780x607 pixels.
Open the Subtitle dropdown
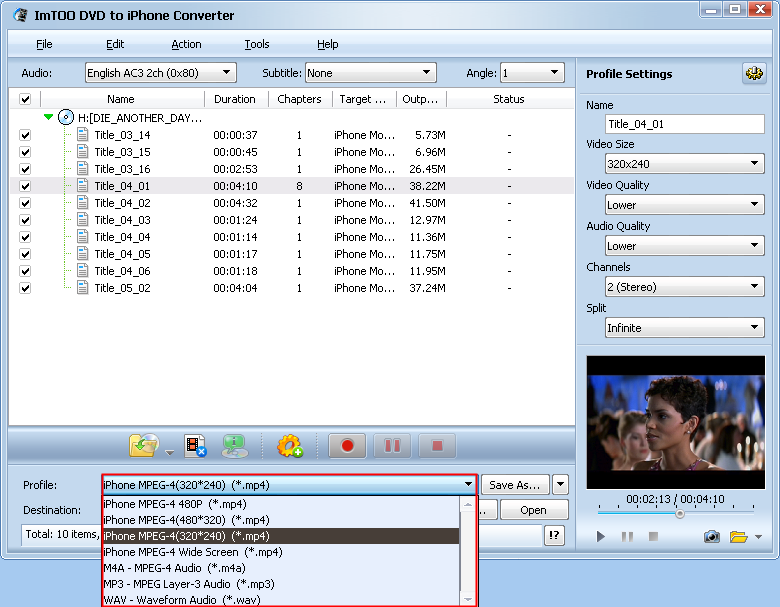371,73
